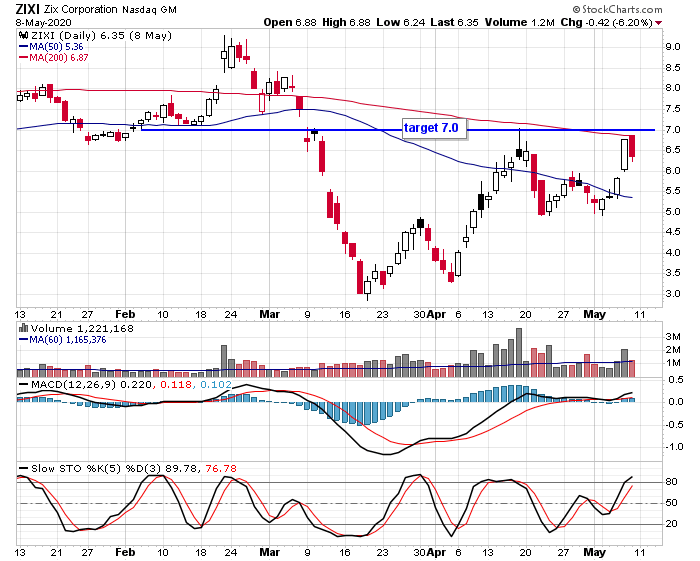Click the Volume 1,221,168 legend text
Image resolution: width=700 pixels, height=561 pixels.
tap(82, 329)
